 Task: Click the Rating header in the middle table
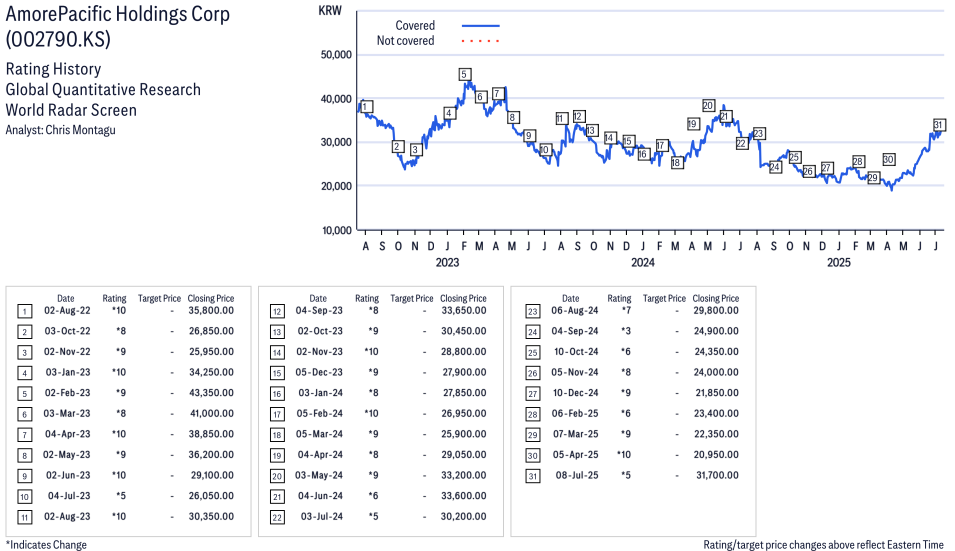[x=367, y=298]
